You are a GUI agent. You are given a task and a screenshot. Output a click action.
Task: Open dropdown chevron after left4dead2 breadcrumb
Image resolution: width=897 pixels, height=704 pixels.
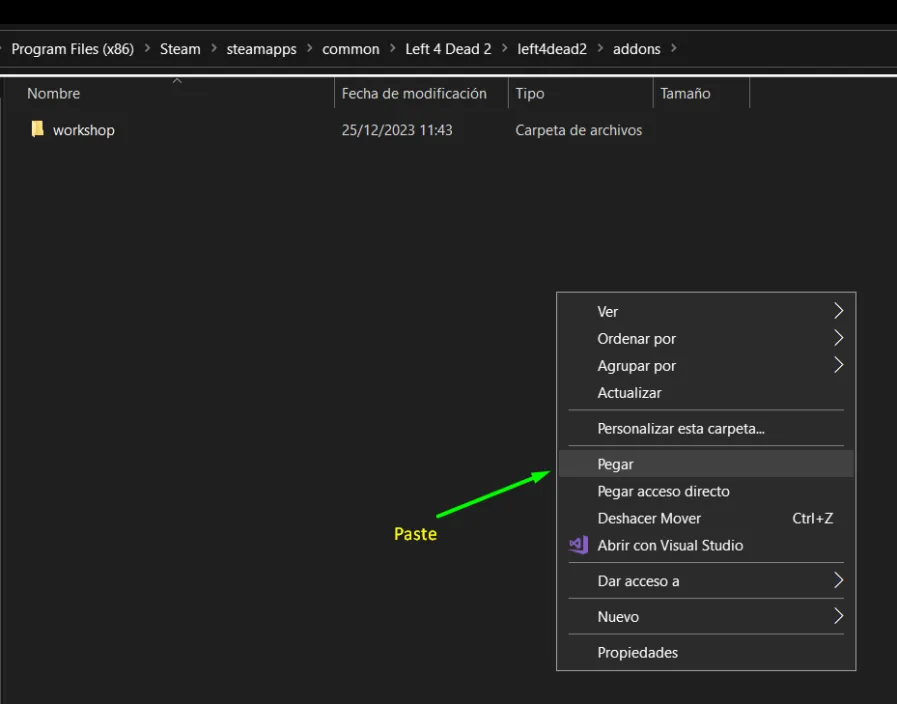600,49
